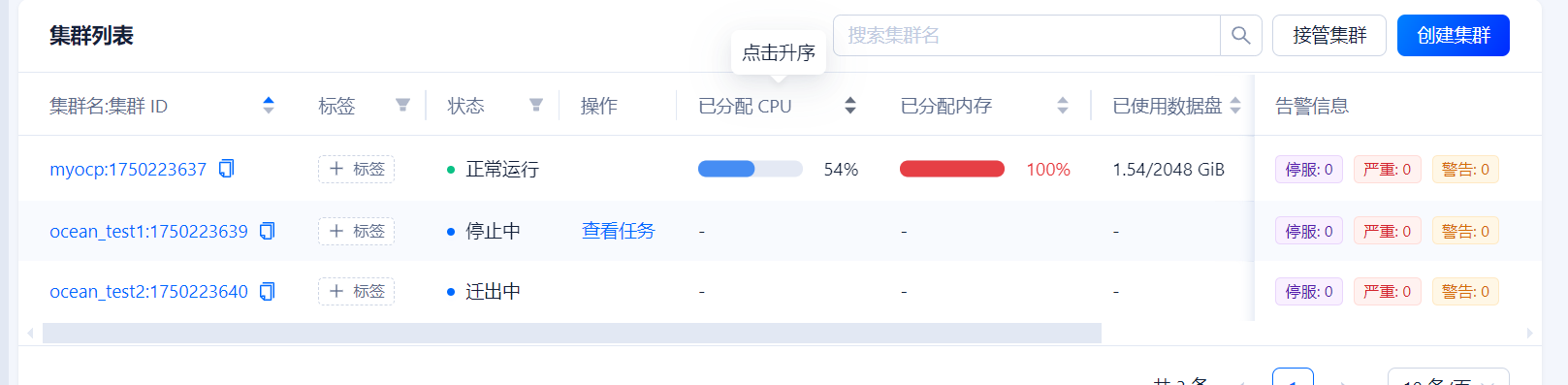The width and height of the screenshot is (1568, 385).
Task: Sort by 已使用数据盘 column arrows
Action: (x=1235, y=105)
